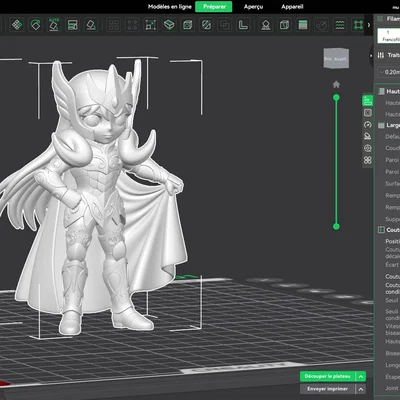Click the lay-on-face tilted cube icon

pos(91,25)
